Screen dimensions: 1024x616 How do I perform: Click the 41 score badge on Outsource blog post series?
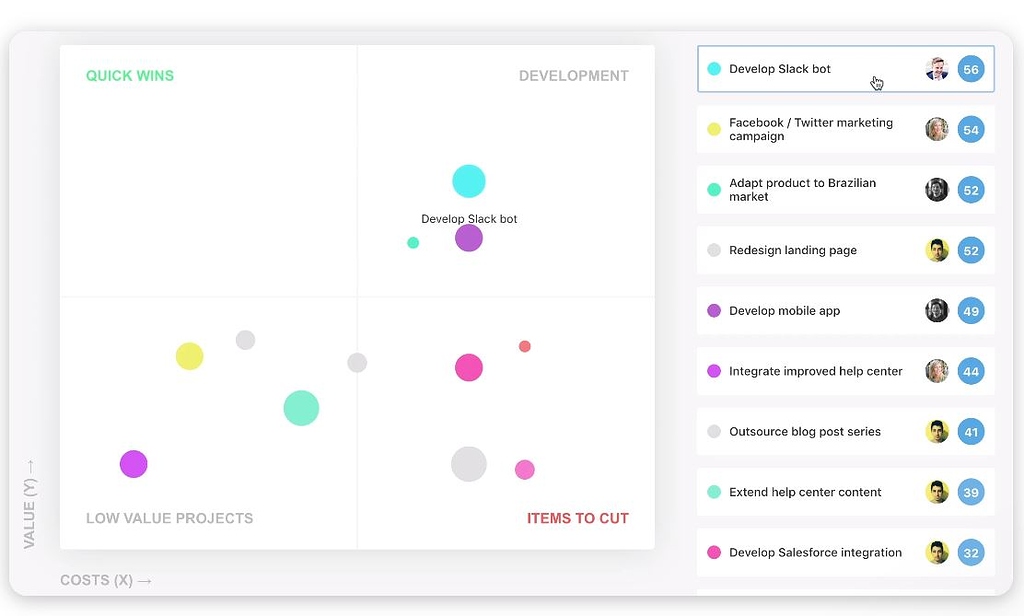coord(970,431)
